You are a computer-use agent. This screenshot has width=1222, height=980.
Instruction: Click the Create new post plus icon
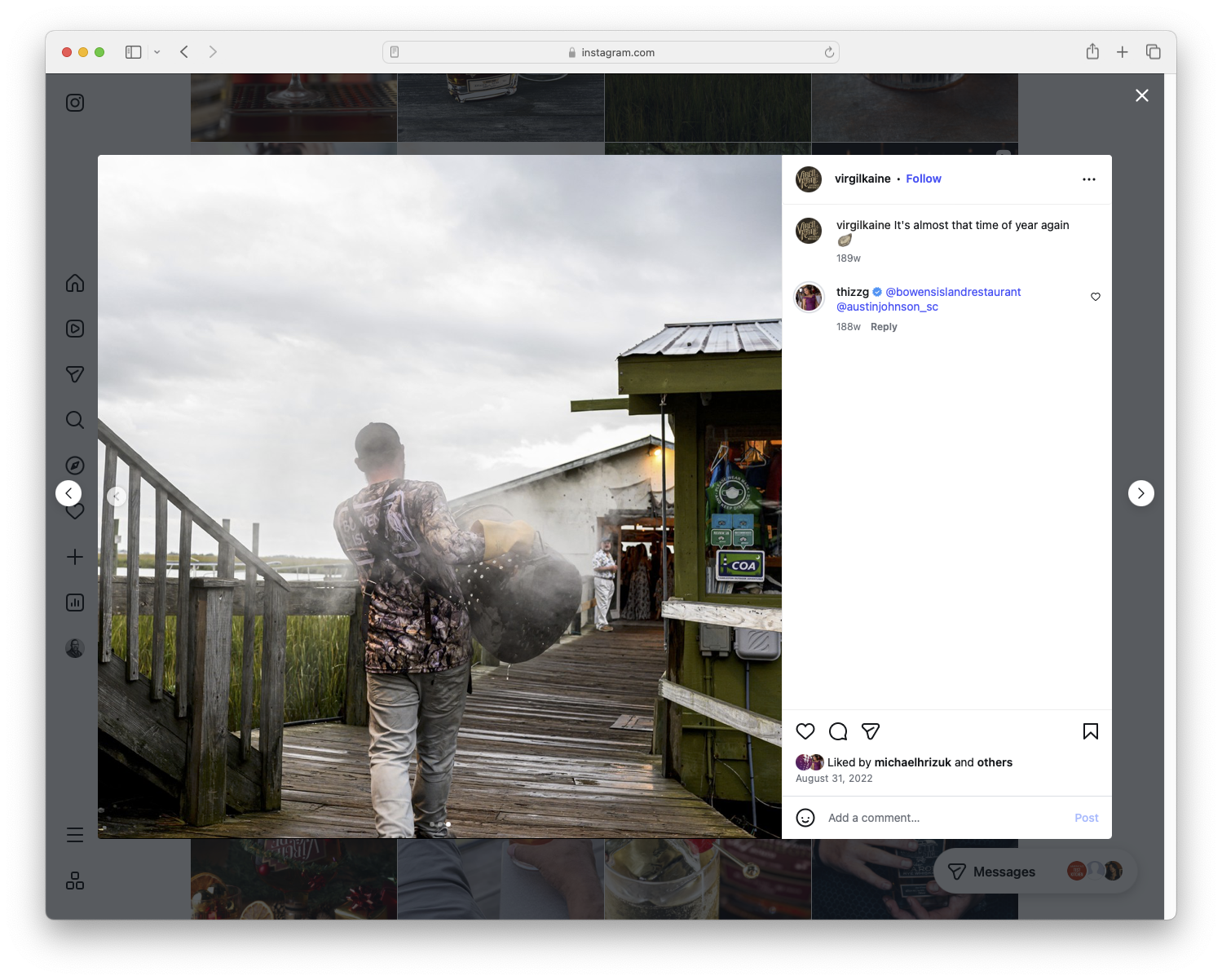coord(74,557)
